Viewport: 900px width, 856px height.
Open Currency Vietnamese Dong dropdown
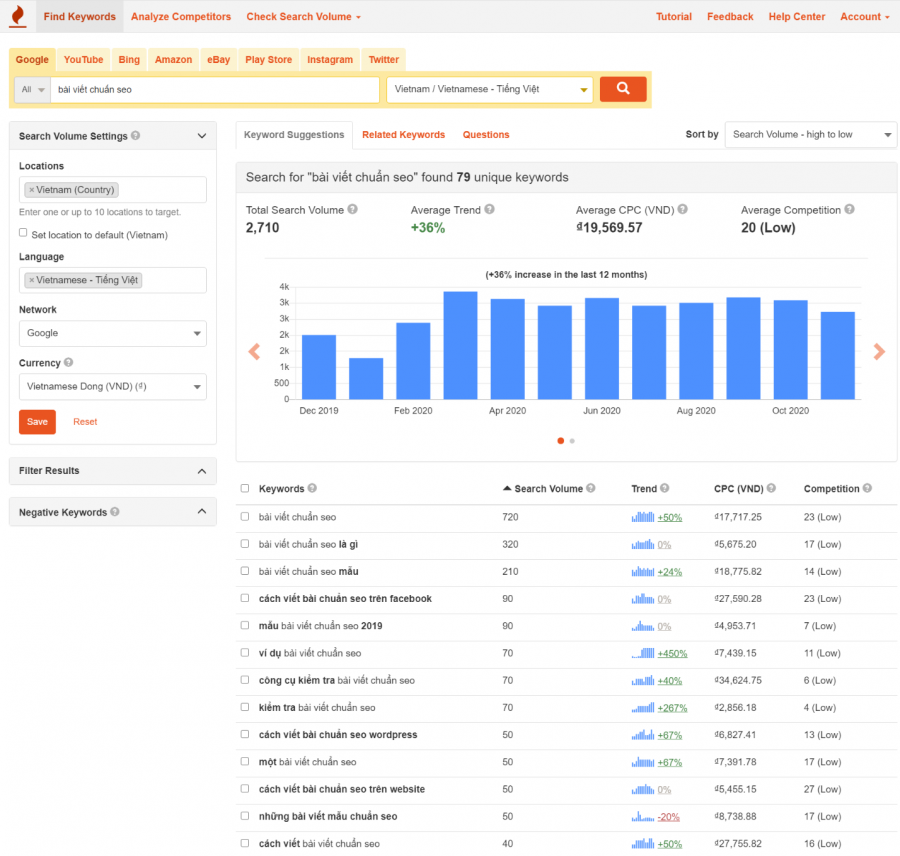coord(112,386)
